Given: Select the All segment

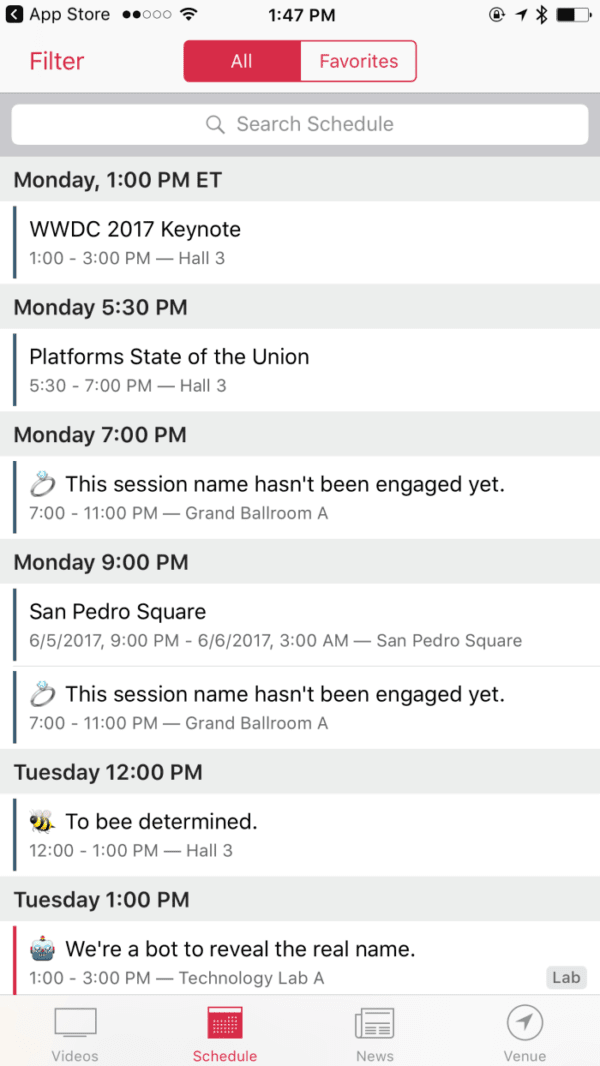Looking at the screenshot, I should [242, 62].
